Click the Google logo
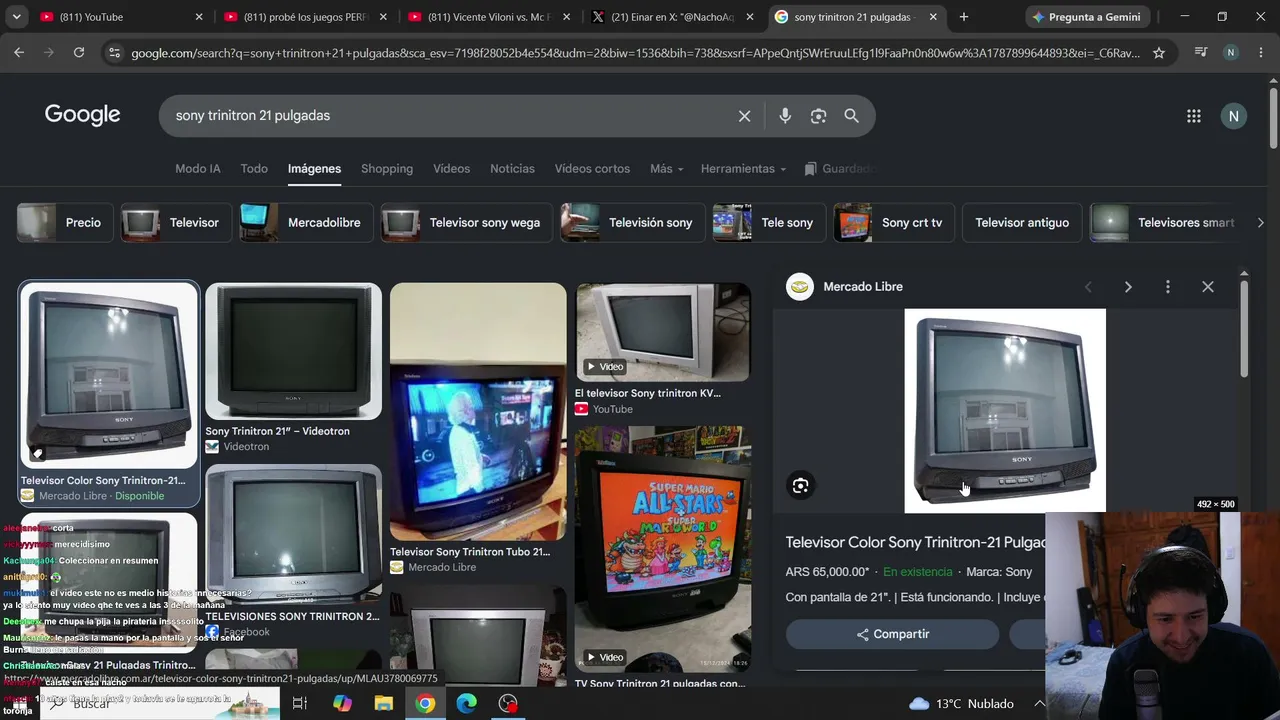The image size is (1280, 720). coord(82,115)
